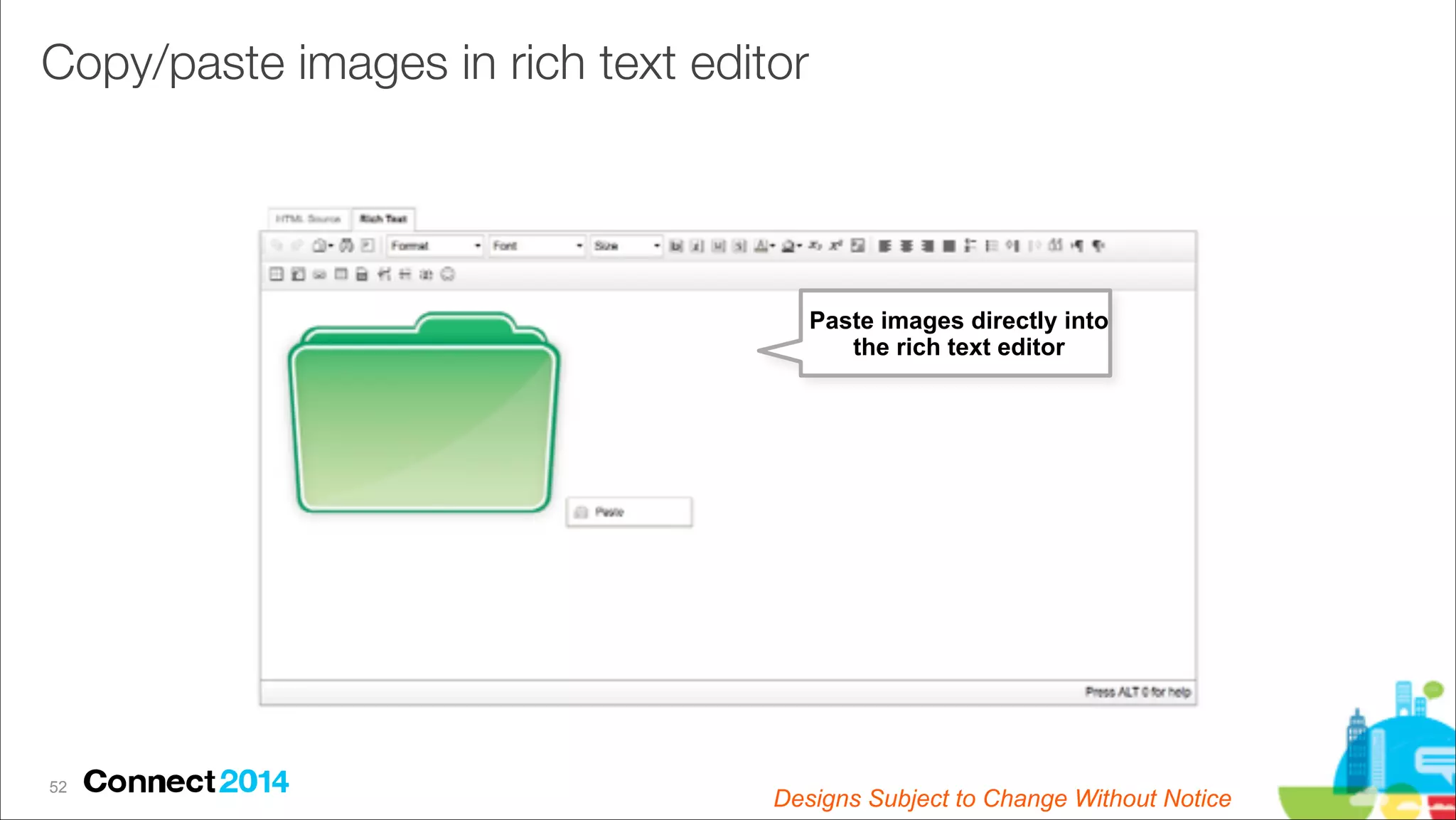Viewport: 1456px width, 820px height.
Task: Insert a smiley emoticon
Action: click(x=447, y=275)
